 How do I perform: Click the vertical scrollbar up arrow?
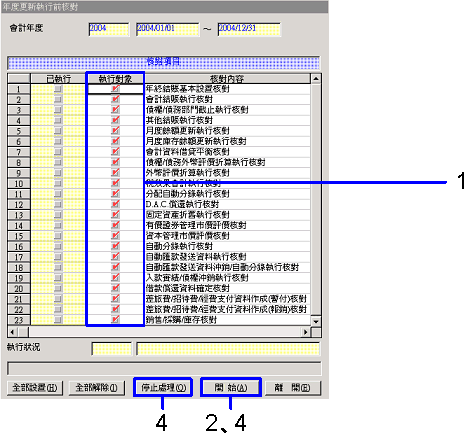pyautogui.click(x=316, y=79)
